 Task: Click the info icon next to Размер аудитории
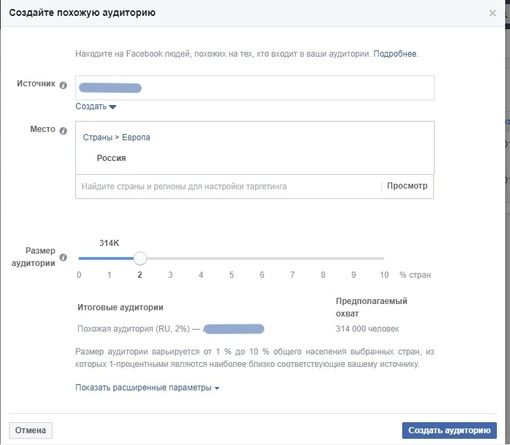tap(63, 257)
